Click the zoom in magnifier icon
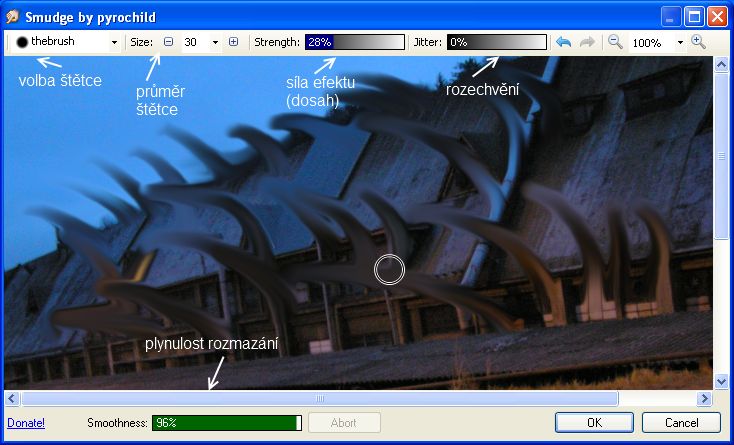The image size is (734, 445). (x=698, y=43)
